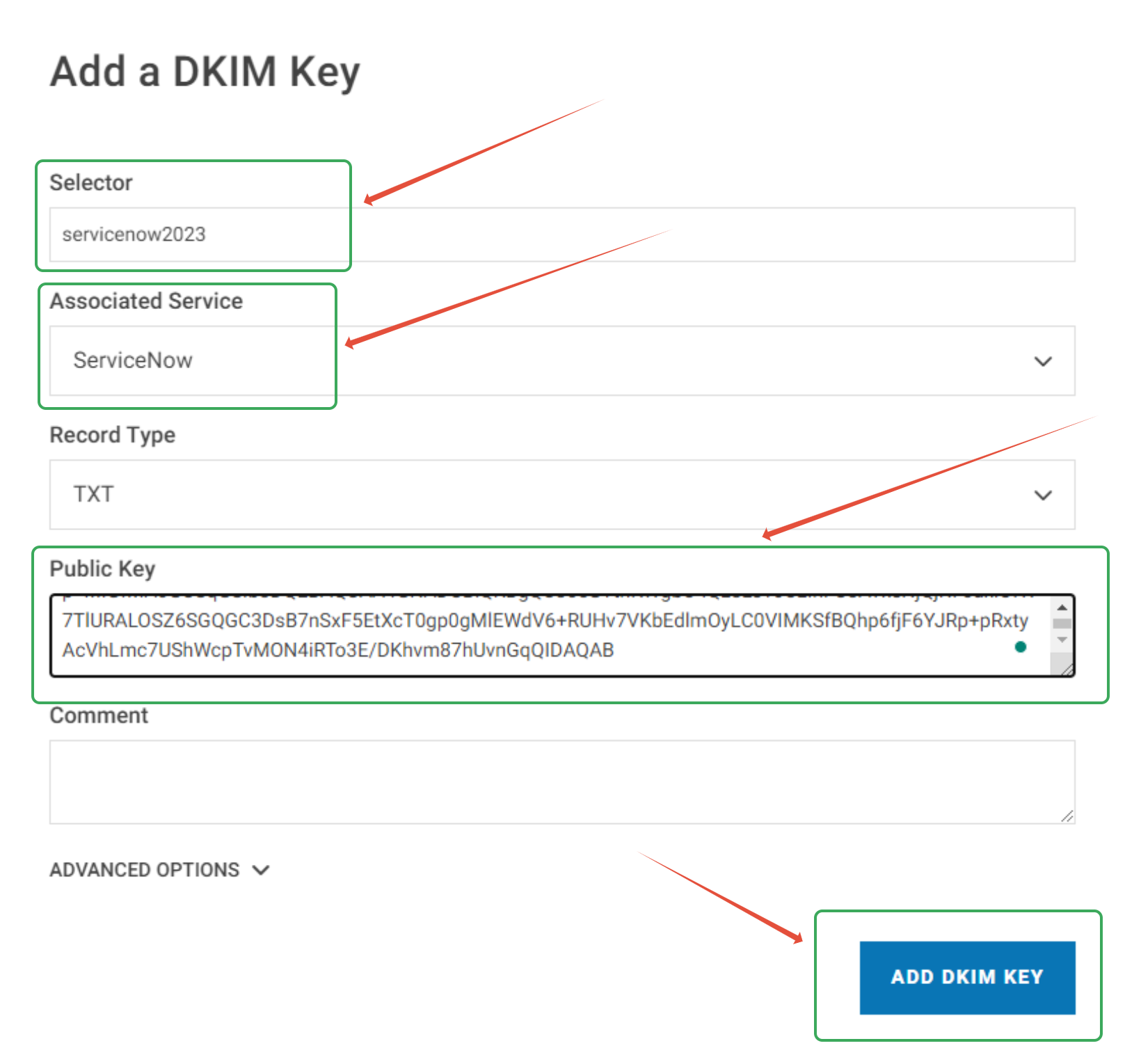Click the green status dot in Public Key box
Viewport: 1125px width, 1064px height.
[x=1020, y=647]
